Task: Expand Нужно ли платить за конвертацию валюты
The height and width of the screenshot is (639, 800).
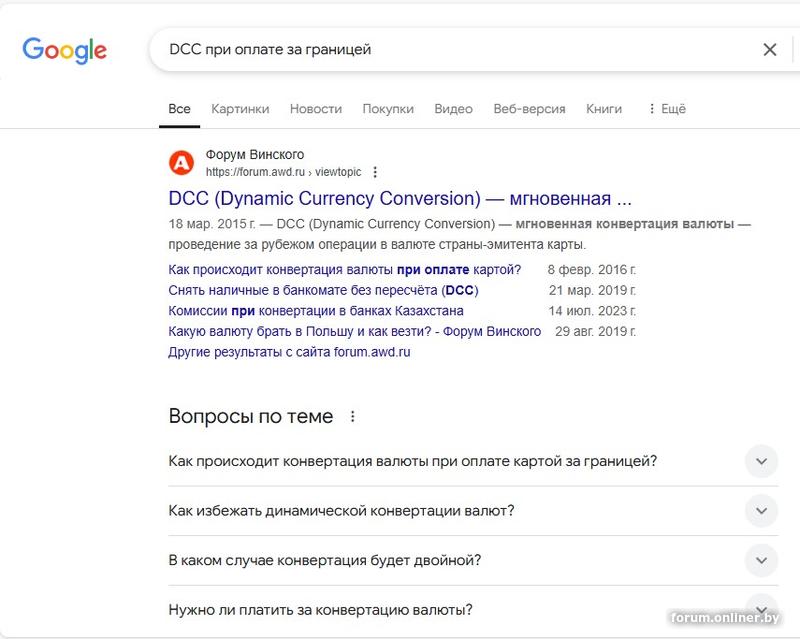Action: pyautogui.click(x=761, y=608)
